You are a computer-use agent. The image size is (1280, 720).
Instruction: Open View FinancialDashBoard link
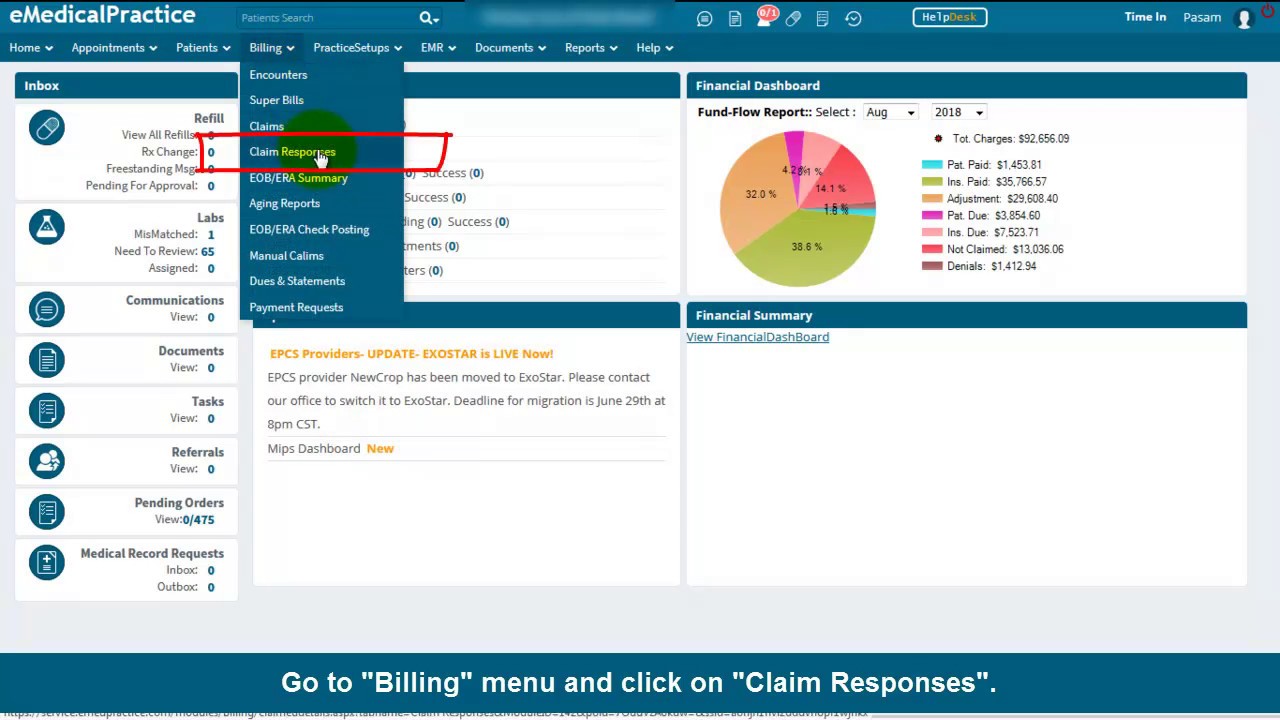[x=757, y=337]
